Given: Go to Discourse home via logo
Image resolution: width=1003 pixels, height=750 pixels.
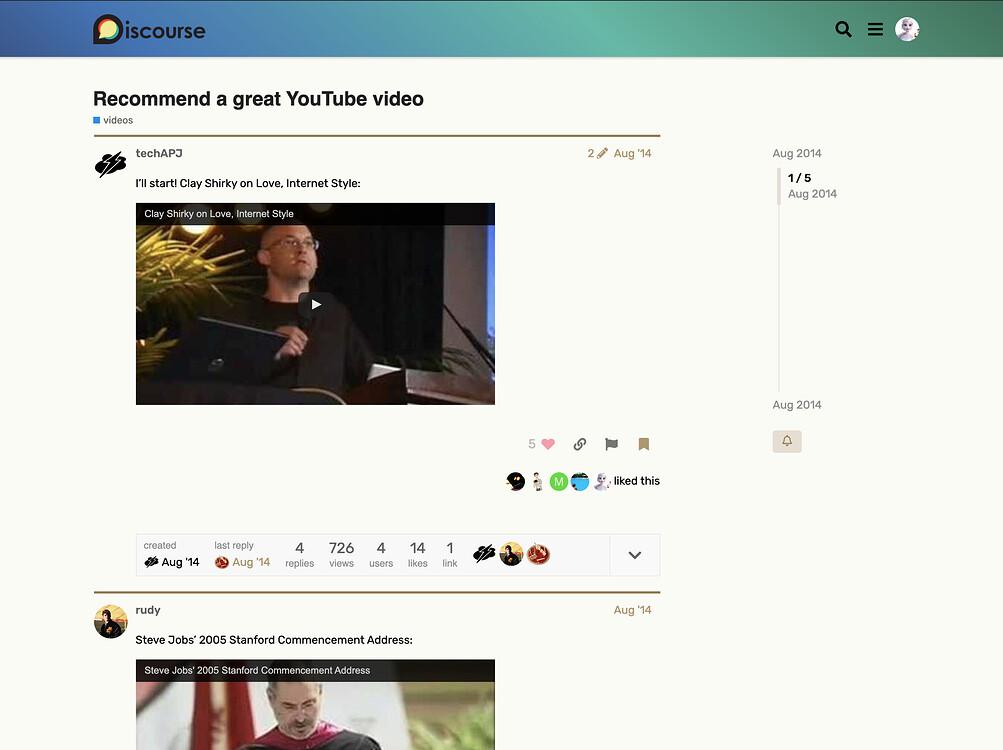Looking at the screenshot, I should coord(149,30).
